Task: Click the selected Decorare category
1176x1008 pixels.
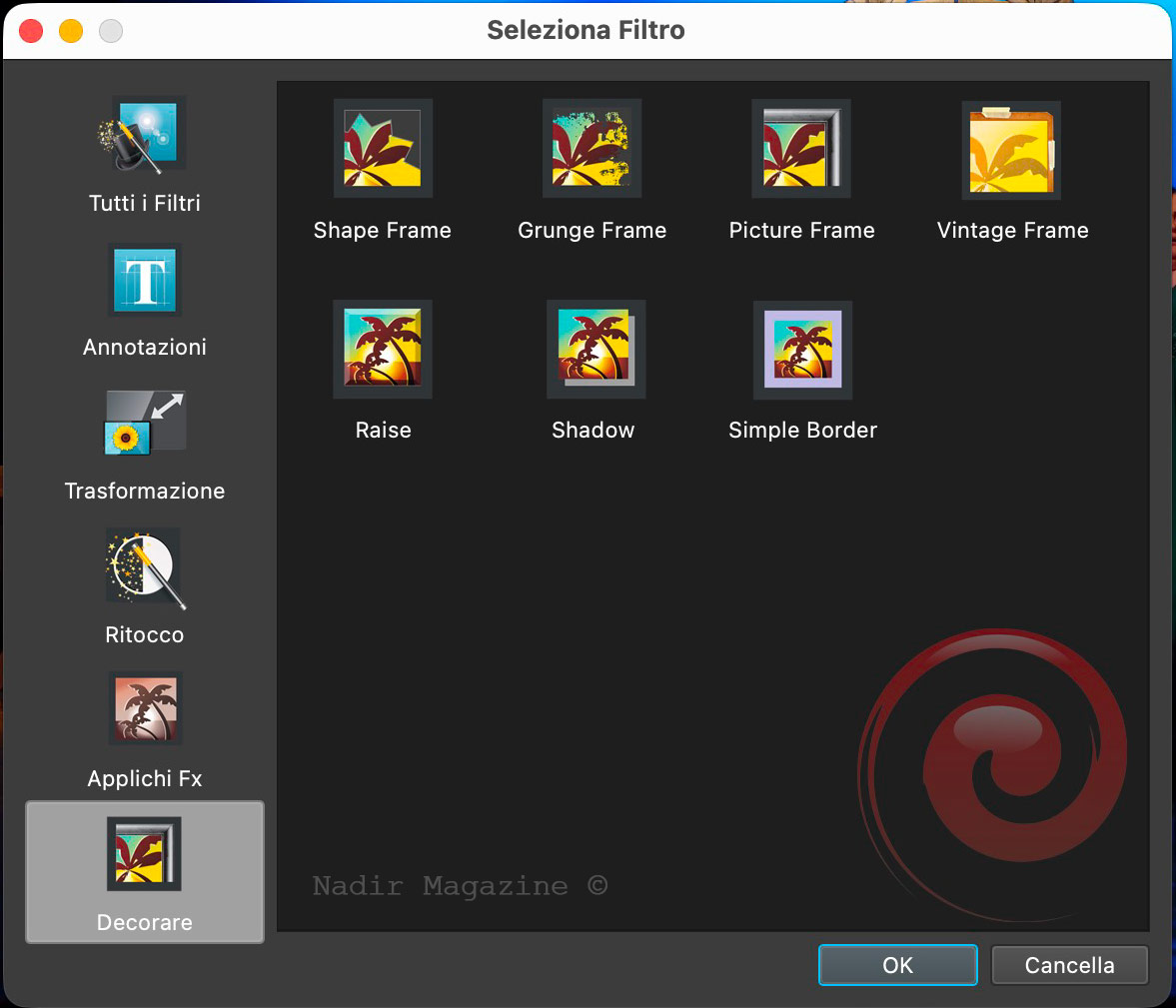Action: click(x=145, y=871)
